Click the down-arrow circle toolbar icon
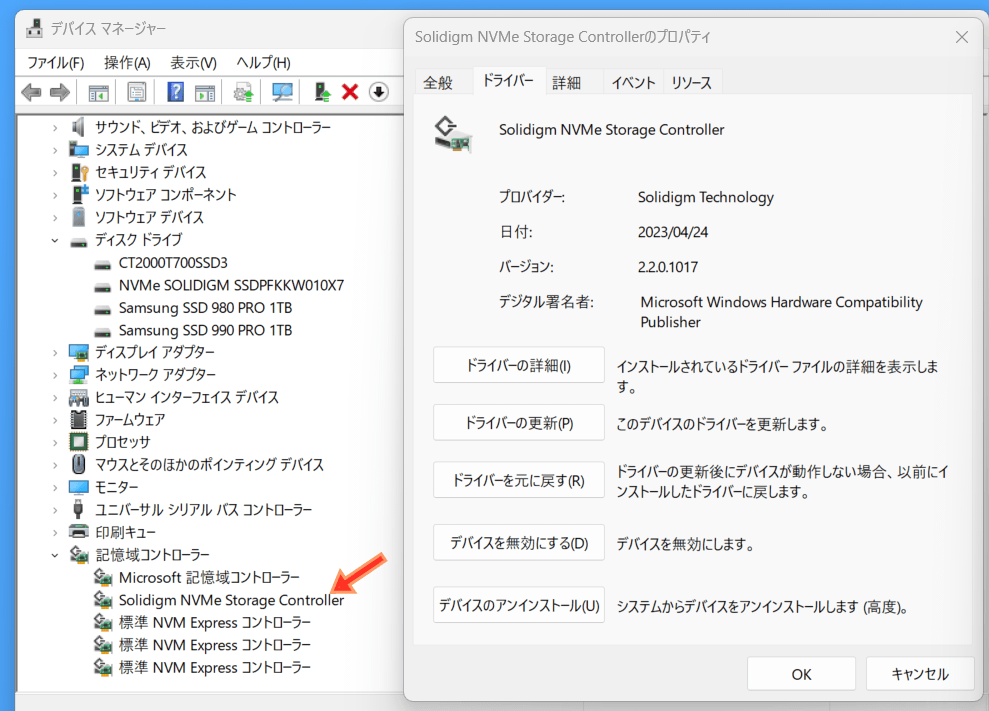The height and width of the screenshot is (711, 989). (x=378, y=92)
